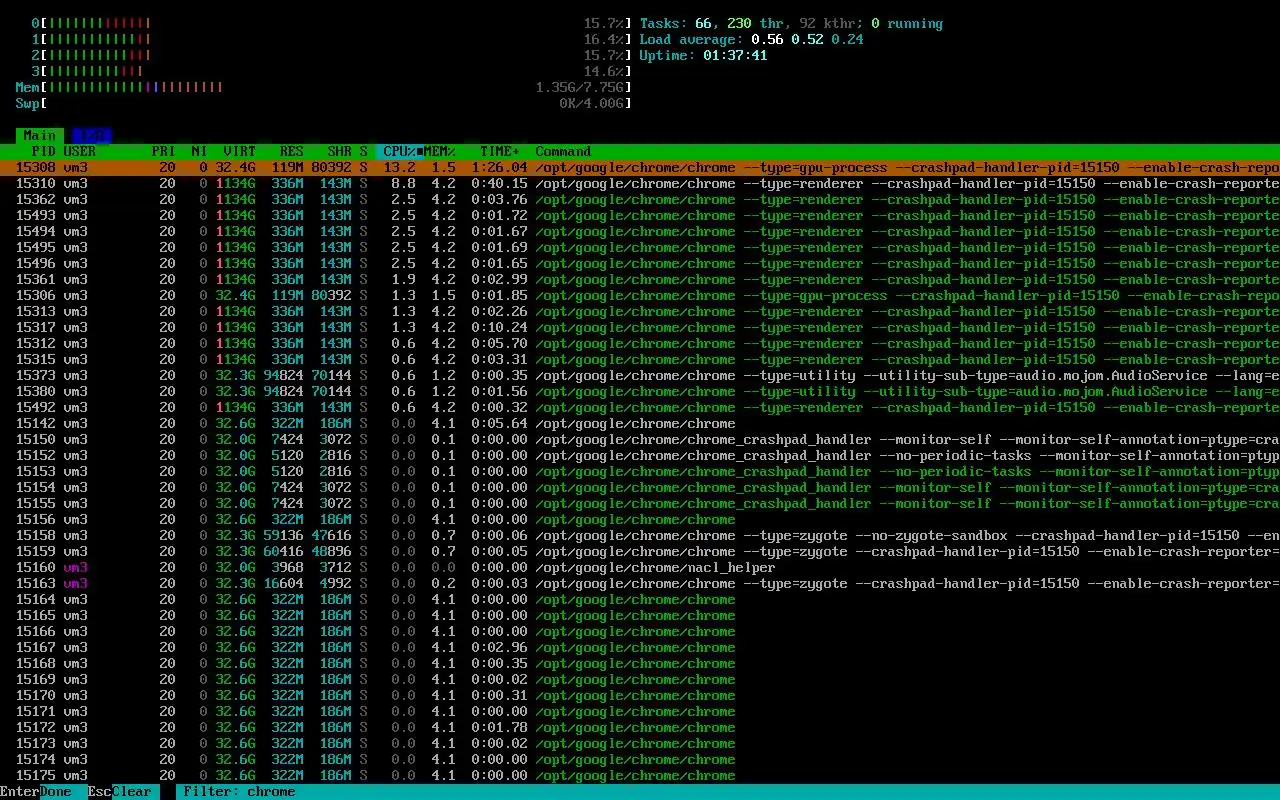
Task: Sort by the SHR column header
Action: (340, 151)
